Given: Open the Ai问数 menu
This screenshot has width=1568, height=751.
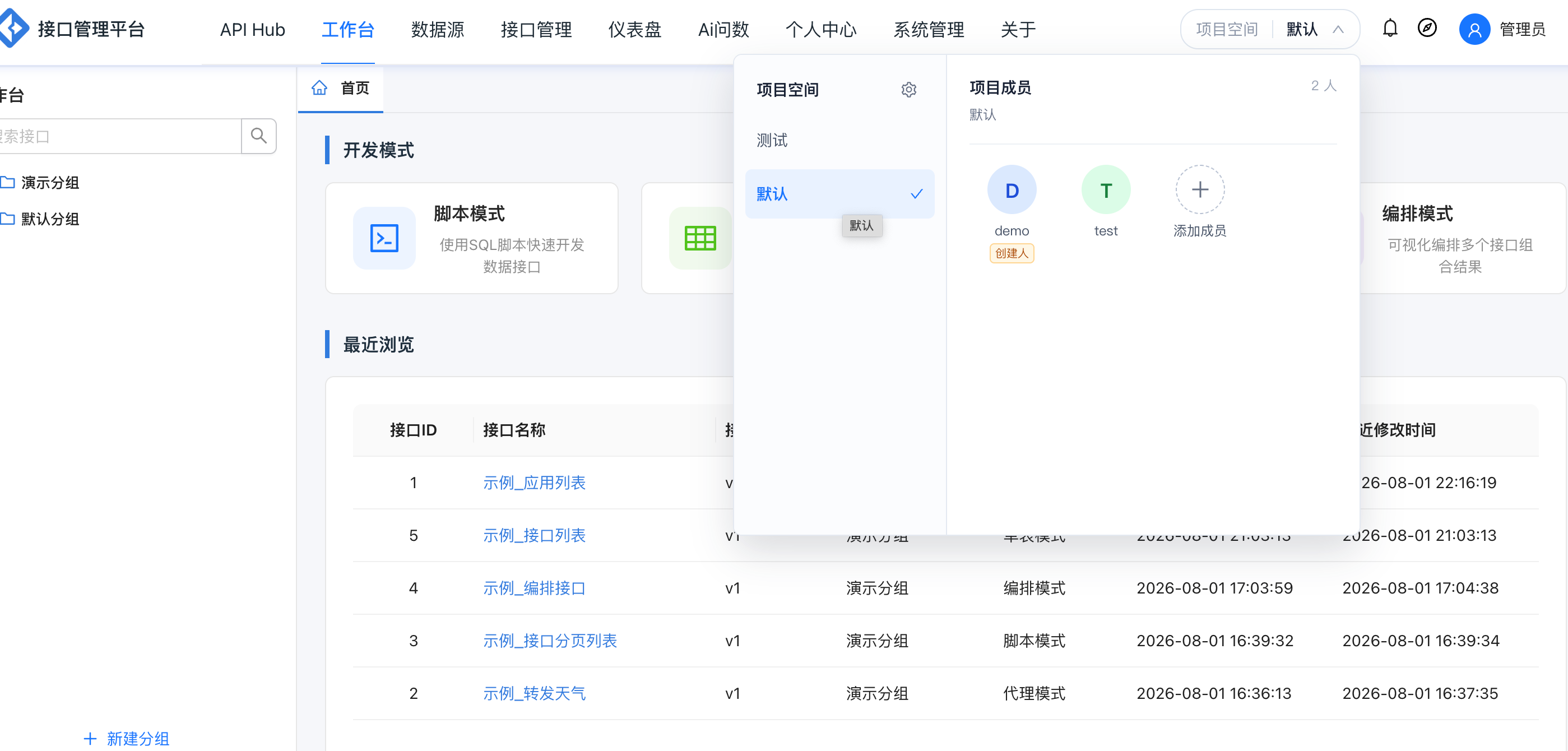Looking at the screenshot, I should (x=723, y=29).
